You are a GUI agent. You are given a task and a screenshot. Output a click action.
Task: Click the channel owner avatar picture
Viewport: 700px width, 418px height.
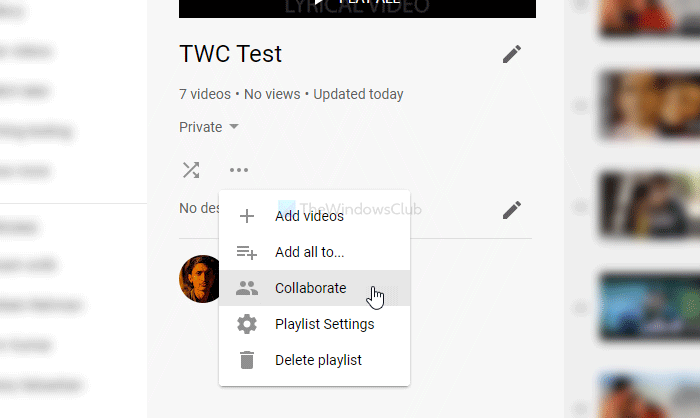[x=199, y=278]
